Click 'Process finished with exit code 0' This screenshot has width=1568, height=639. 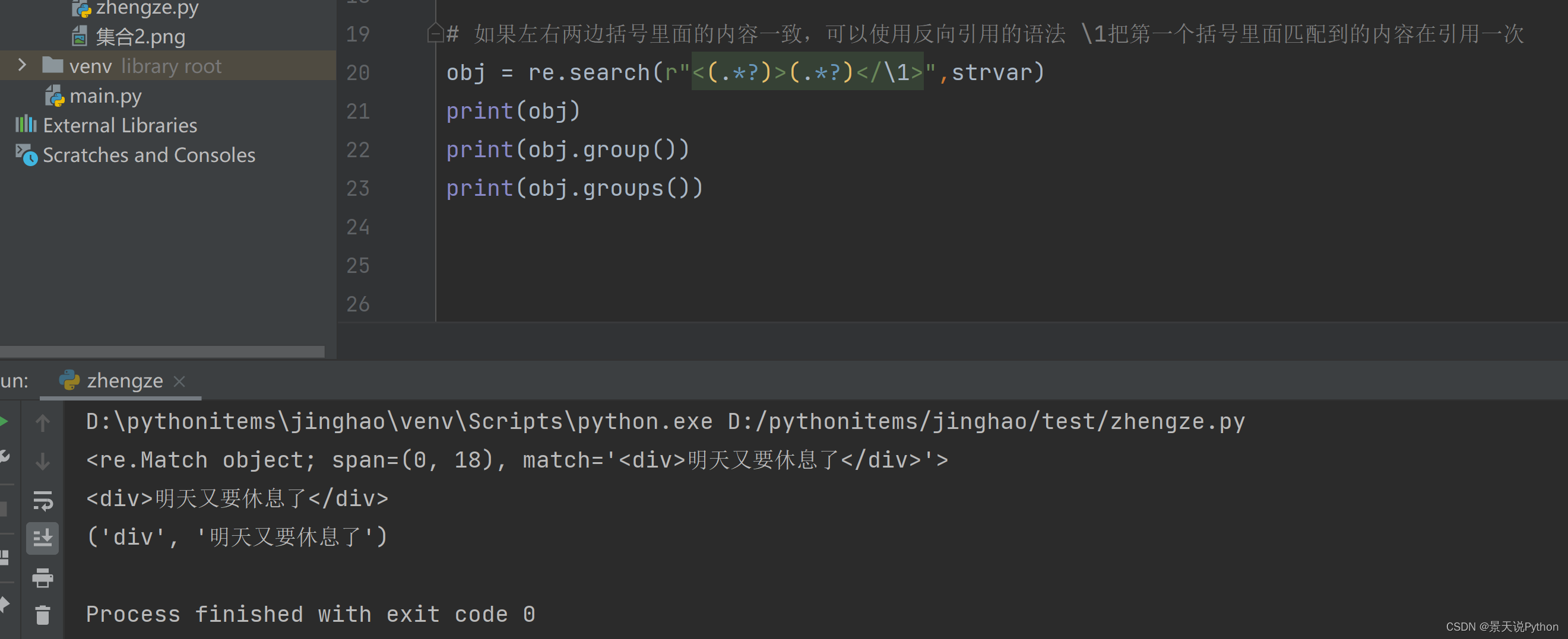pos(311,615)
